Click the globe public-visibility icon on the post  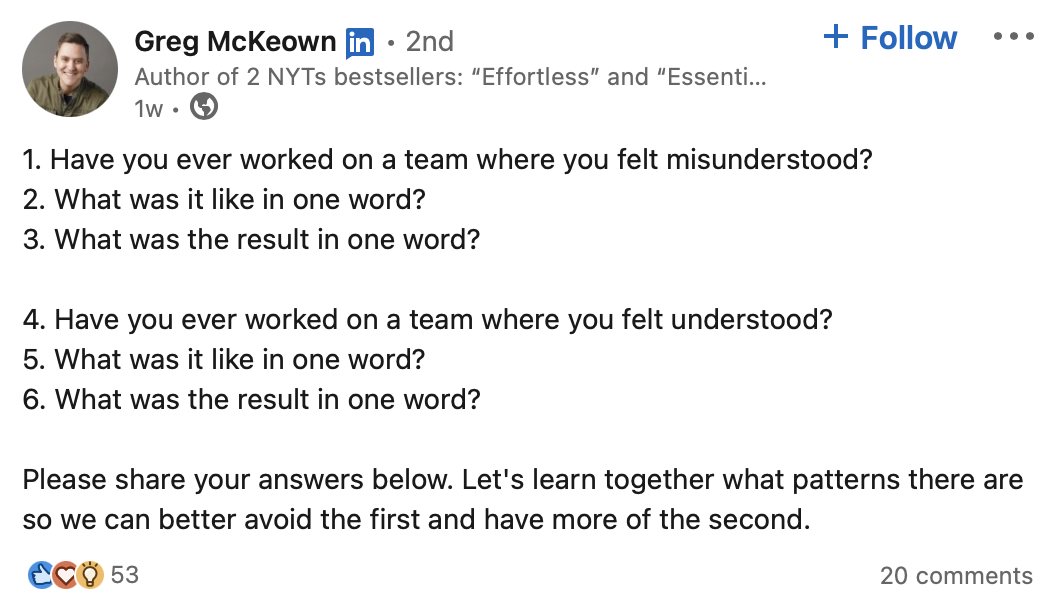[x=206, y=110]
